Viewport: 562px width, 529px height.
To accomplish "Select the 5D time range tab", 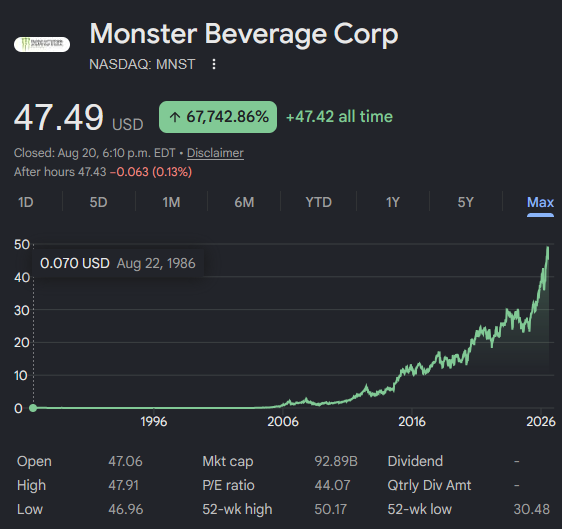I will click(x=99, y=202).
